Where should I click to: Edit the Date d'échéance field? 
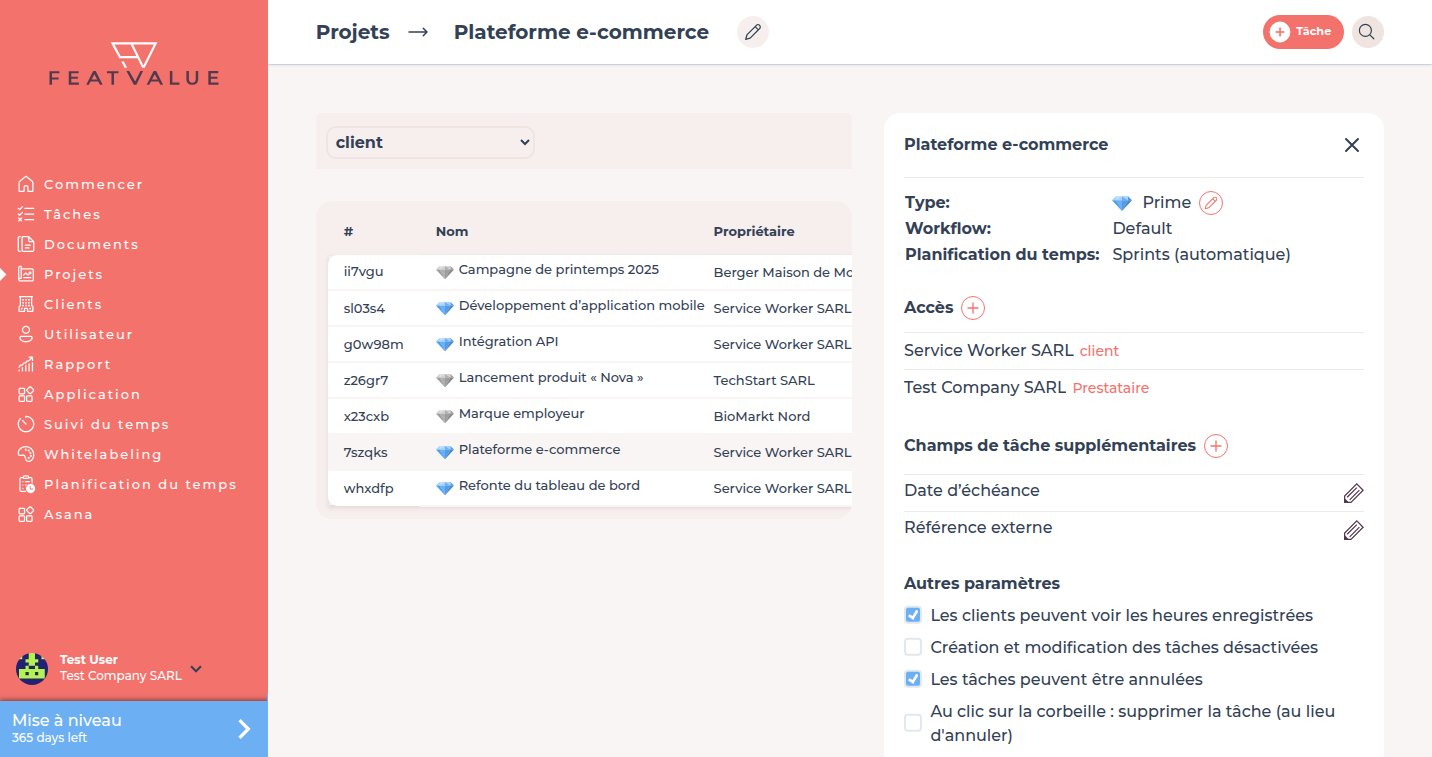pyautogui.click(x=1353, y=493)
